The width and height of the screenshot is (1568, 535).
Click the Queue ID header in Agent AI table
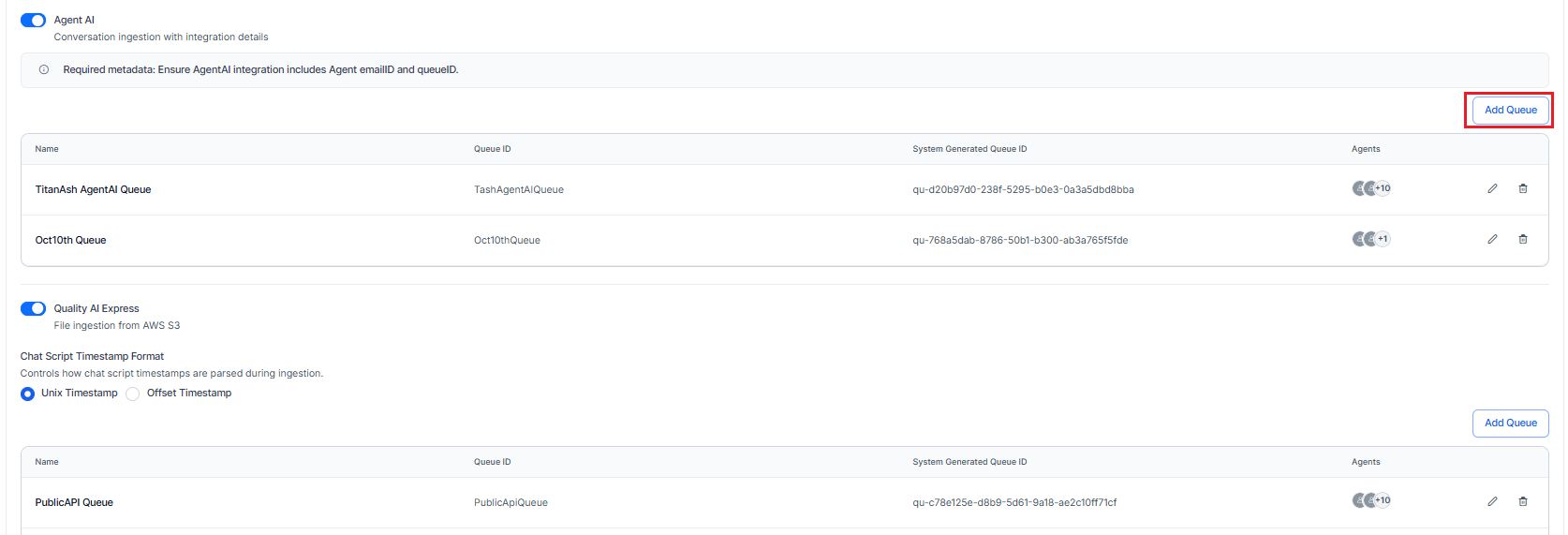click(492, 149)
